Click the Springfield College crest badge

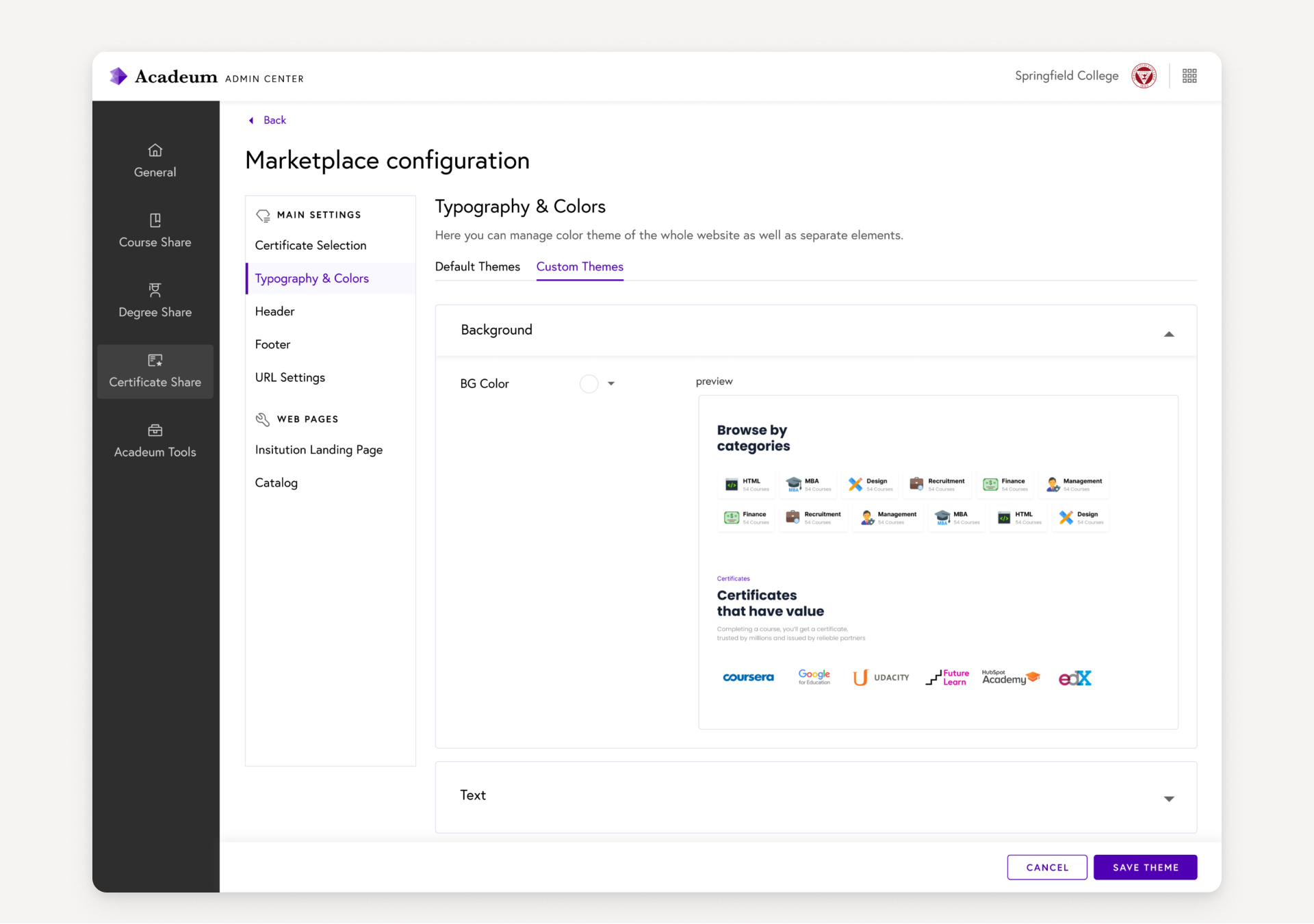coord(1144,75)
